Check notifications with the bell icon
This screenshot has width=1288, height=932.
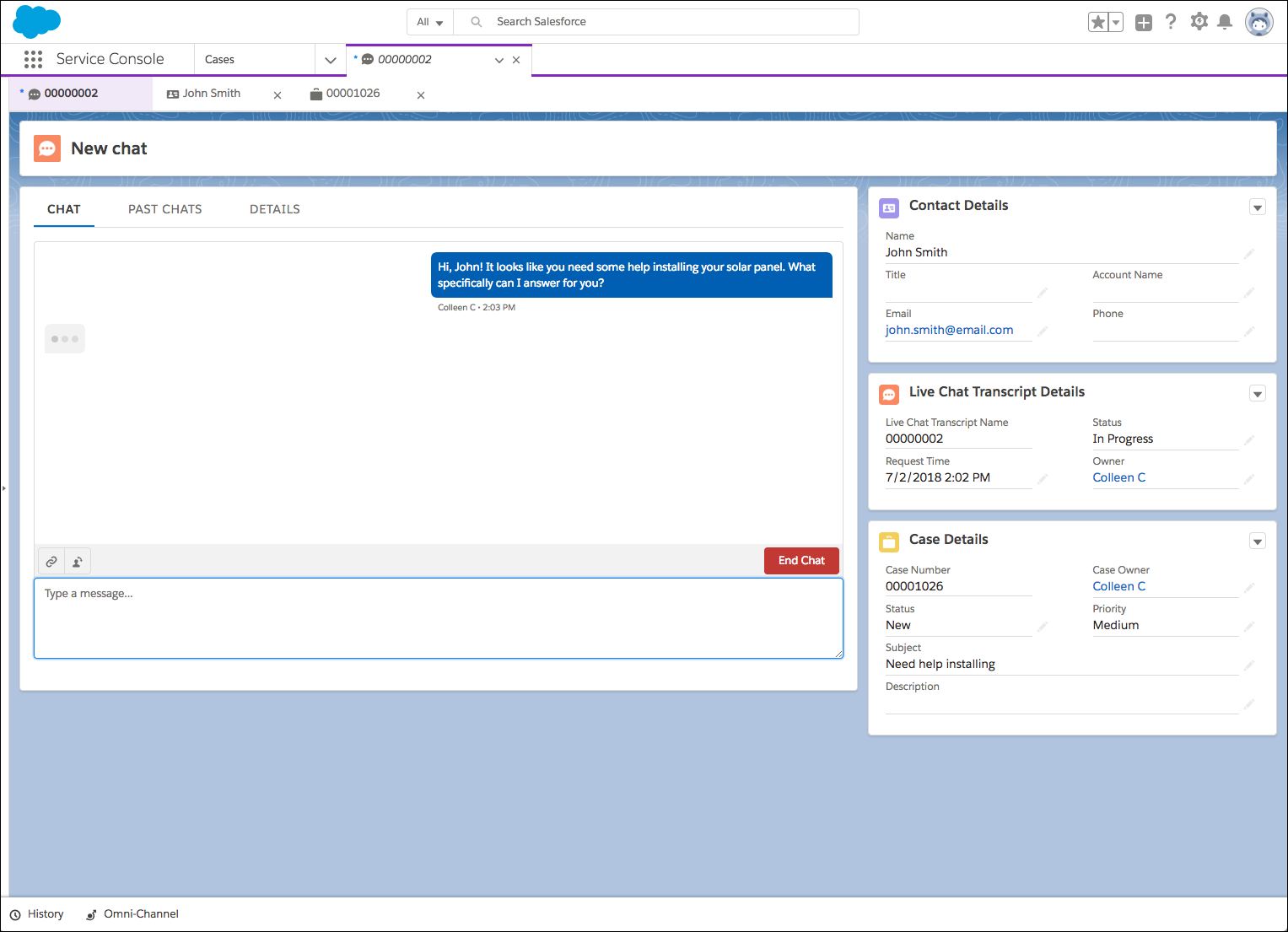click(1226, 22)
